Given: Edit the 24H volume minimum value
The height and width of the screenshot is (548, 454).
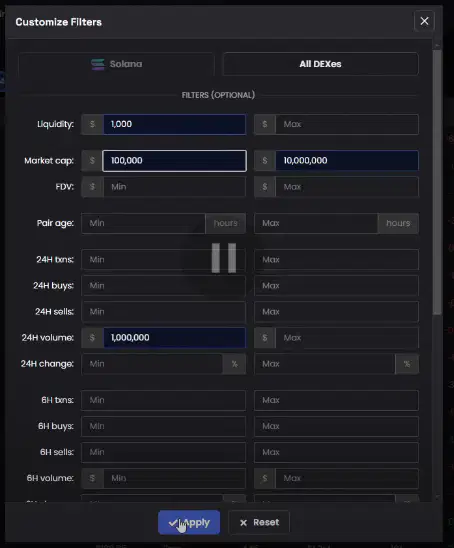Looking at the screenshot, I should (x=174, y=338).
